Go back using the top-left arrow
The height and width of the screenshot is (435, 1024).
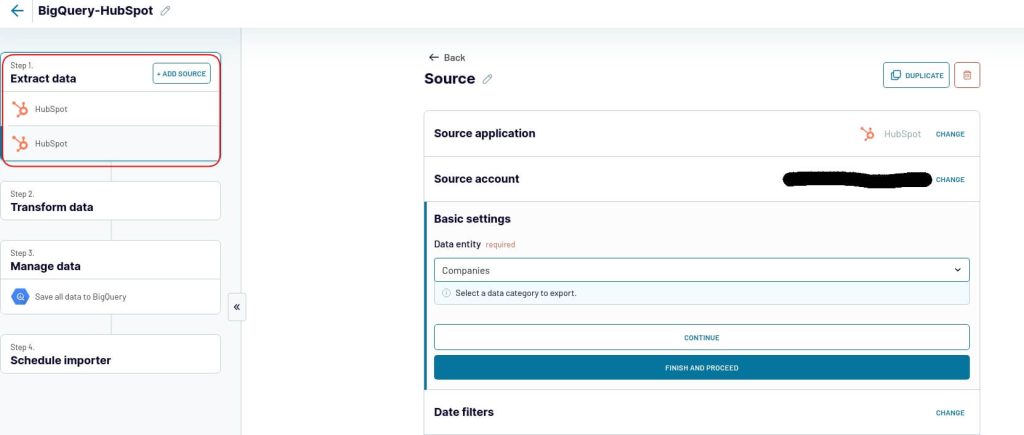[17, 10]
